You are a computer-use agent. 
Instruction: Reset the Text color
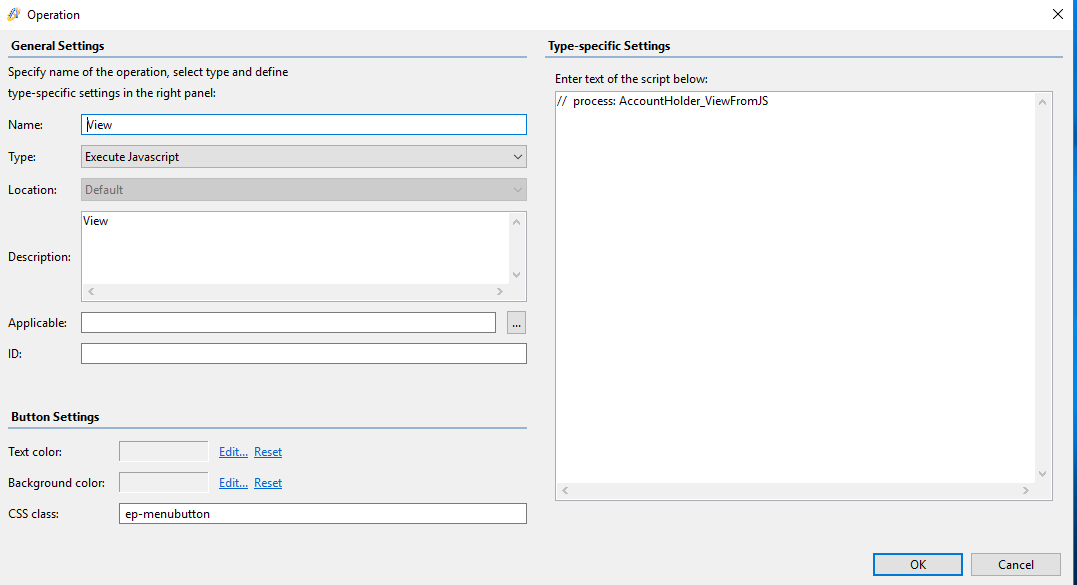click(268, 452)
